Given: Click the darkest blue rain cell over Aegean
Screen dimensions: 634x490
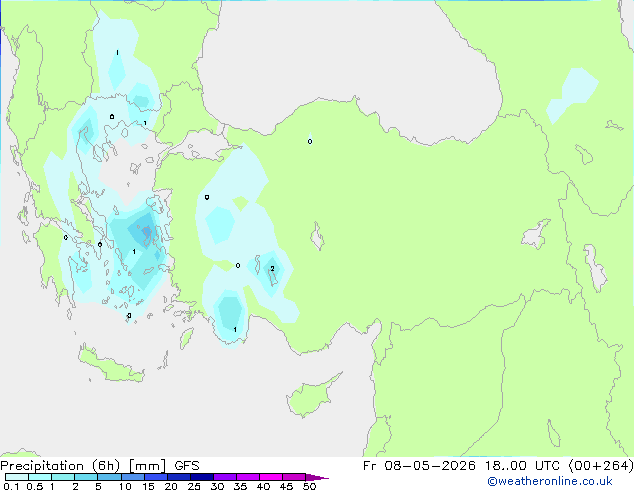Looking at the screenshot, I should (145, 231).
